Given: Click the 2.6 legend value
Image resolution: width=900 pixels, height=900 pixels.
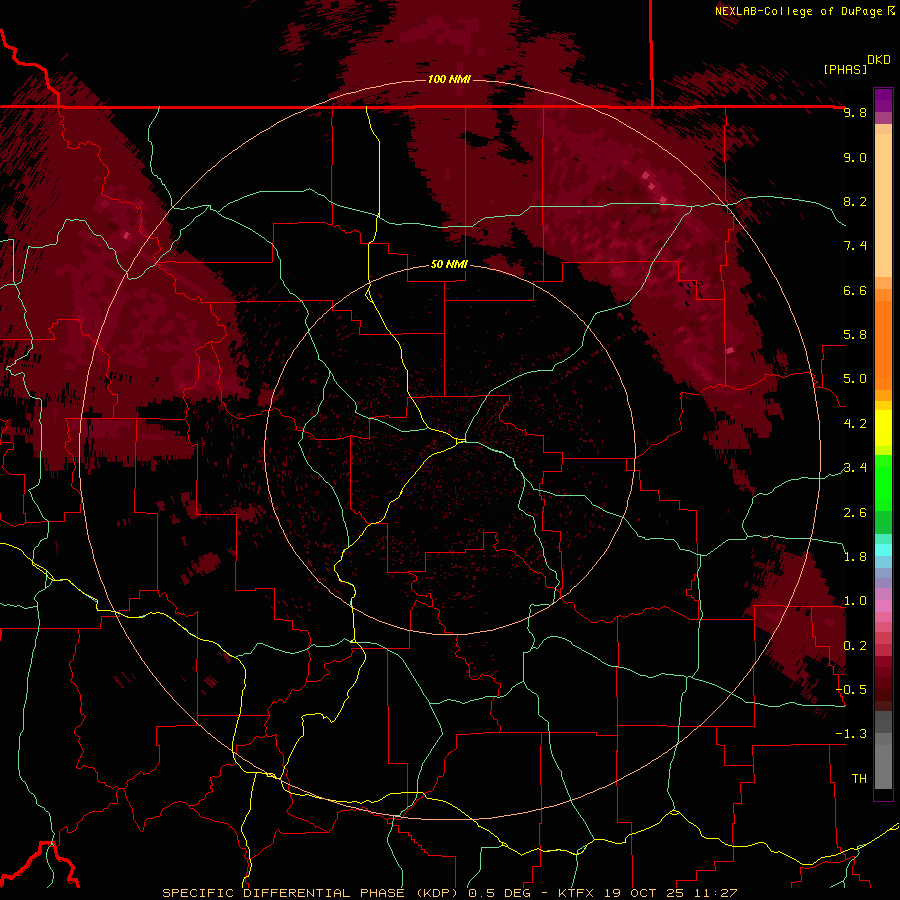Looking at the screenshot, I should (x=855, y=513).
